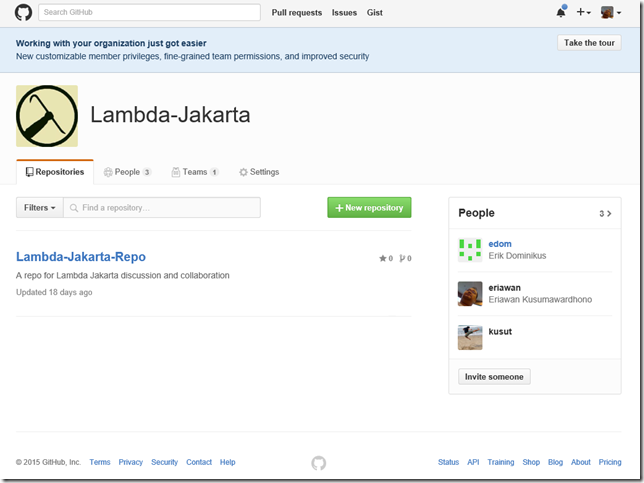Screen dimensions: 644x483
Task: Click the New repository button
Action: [369, 208]
